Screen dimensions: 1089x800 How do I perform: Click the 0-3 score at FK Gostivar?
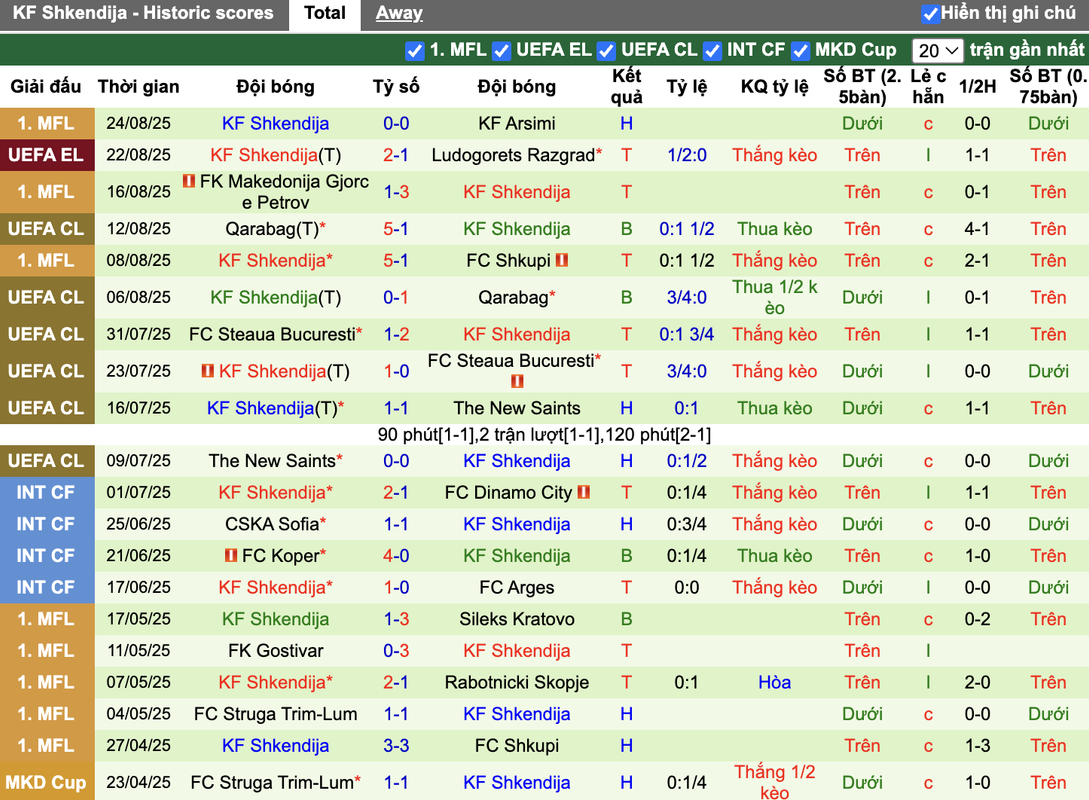(396, 651)
